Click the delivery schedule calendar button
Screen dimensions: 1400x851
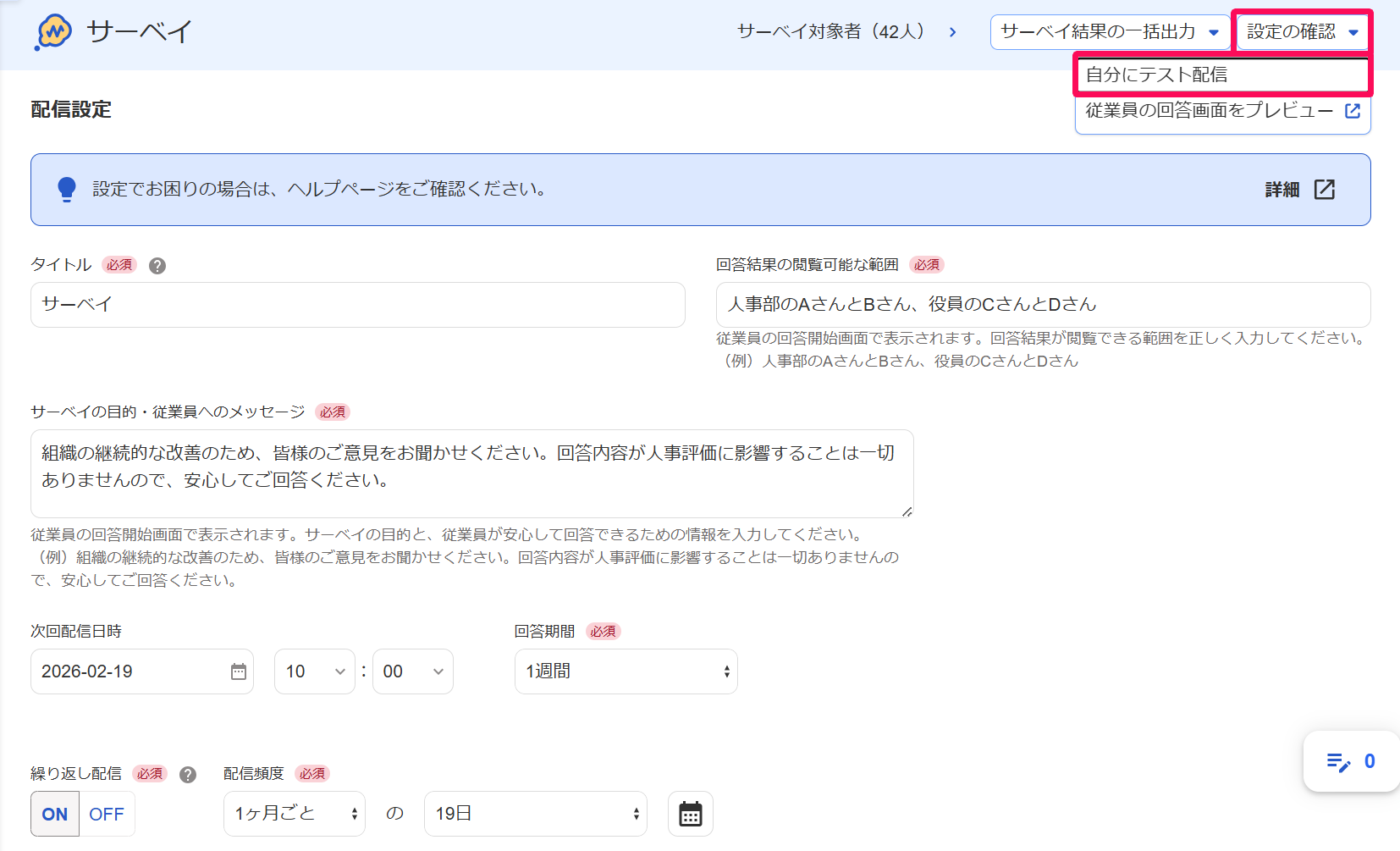click(691, 814)
